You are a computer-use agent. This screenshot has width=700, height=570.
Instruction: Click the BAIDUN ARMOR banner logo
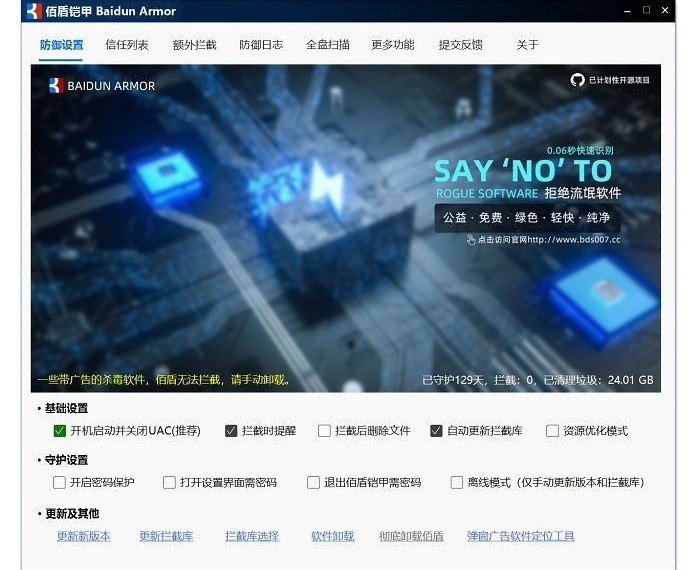102,85
